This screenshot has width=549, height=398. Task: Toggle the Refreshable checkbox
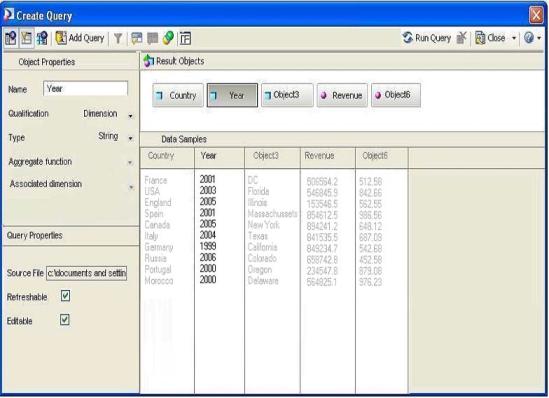pos(65,296)
